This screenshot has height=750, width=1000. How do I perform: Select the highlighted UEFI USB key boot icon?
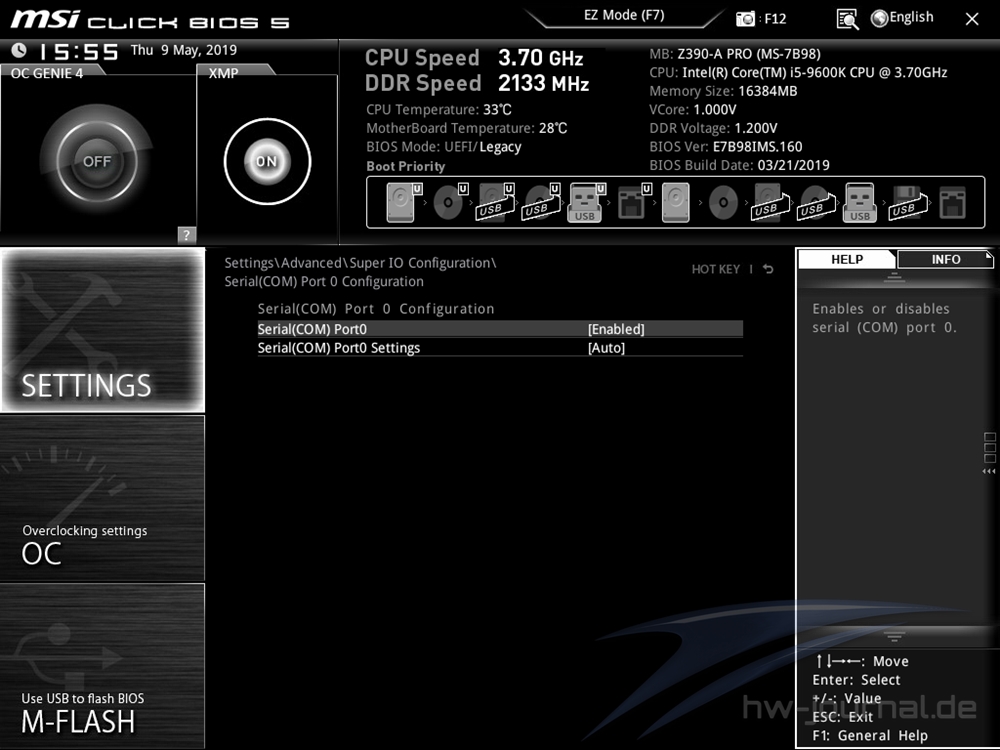coord(585,203)
